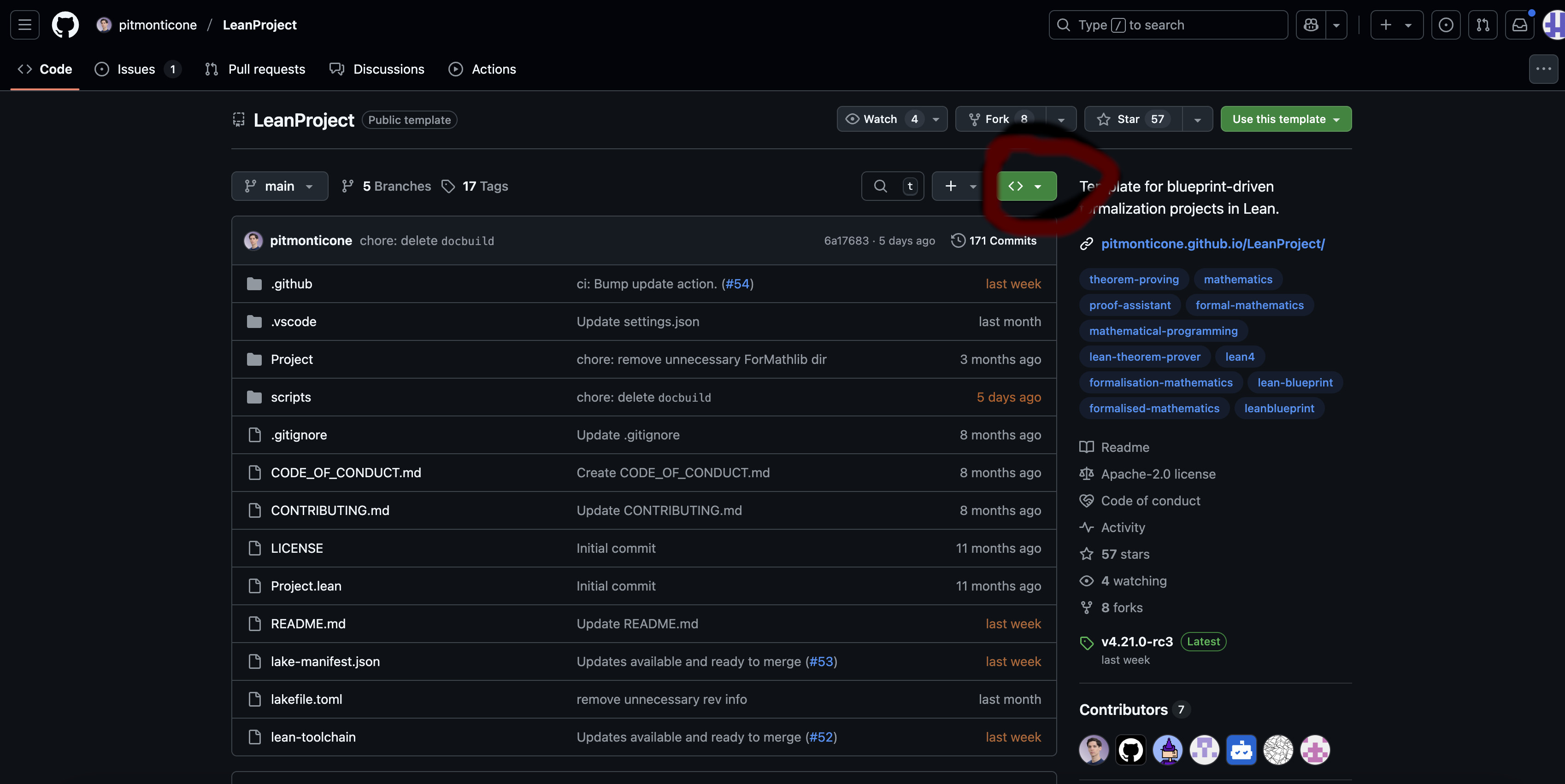Click the Type / to search field
The image size is (1565, 784).
[x=1168, y=25]
